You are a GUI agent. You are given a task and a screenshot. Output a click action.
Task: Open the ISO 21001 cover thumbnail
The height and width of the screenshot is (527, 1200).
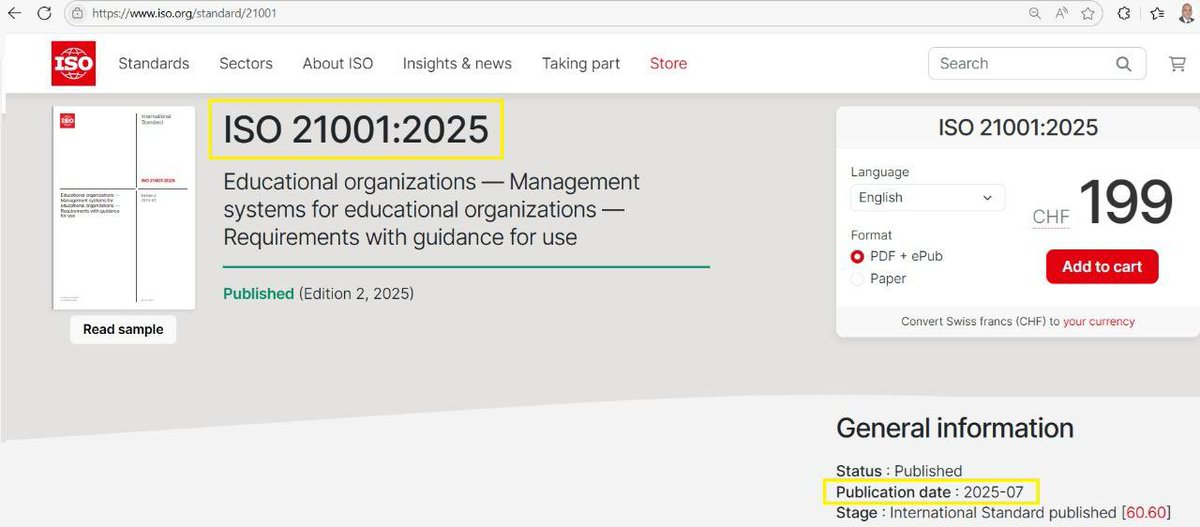(x=124, y=207)
